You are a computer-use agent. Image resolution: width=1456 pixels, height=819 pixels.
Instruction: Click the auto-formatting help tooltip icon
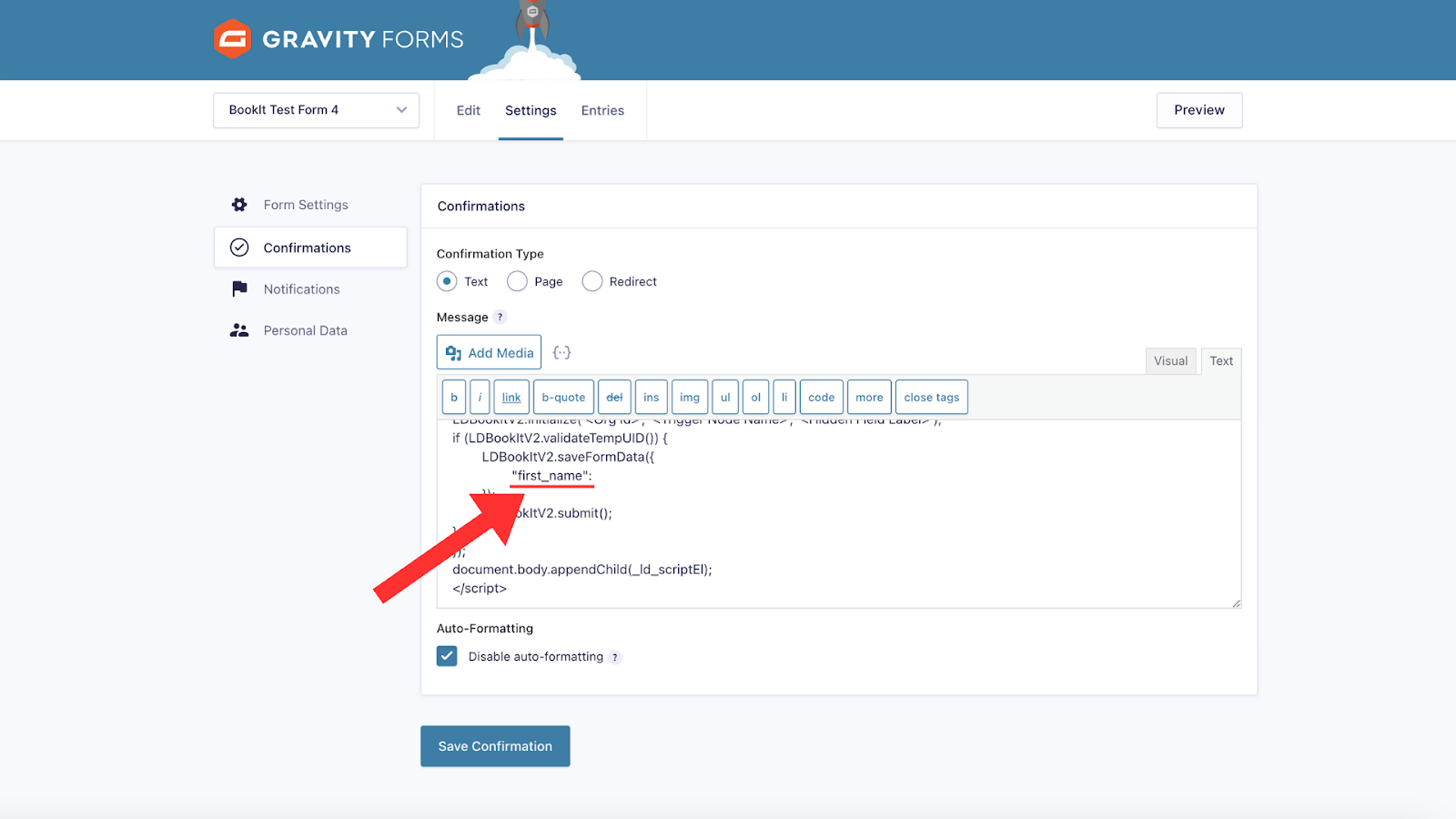[x=615, y=658]
